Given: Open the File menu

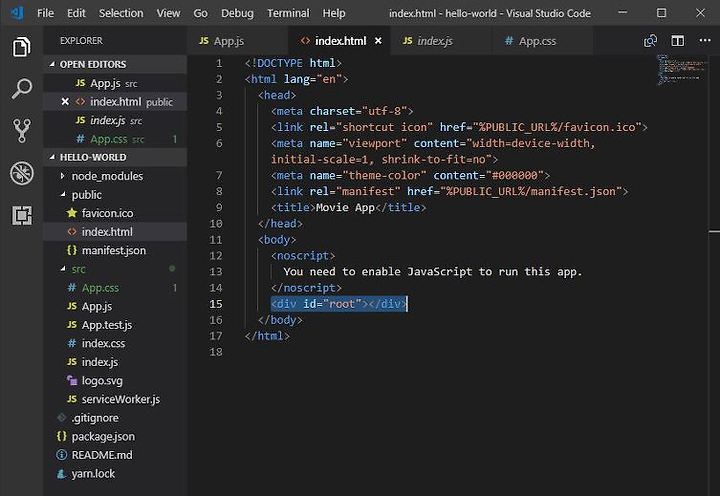Looking at the screenshot, I should click(45, 13).
